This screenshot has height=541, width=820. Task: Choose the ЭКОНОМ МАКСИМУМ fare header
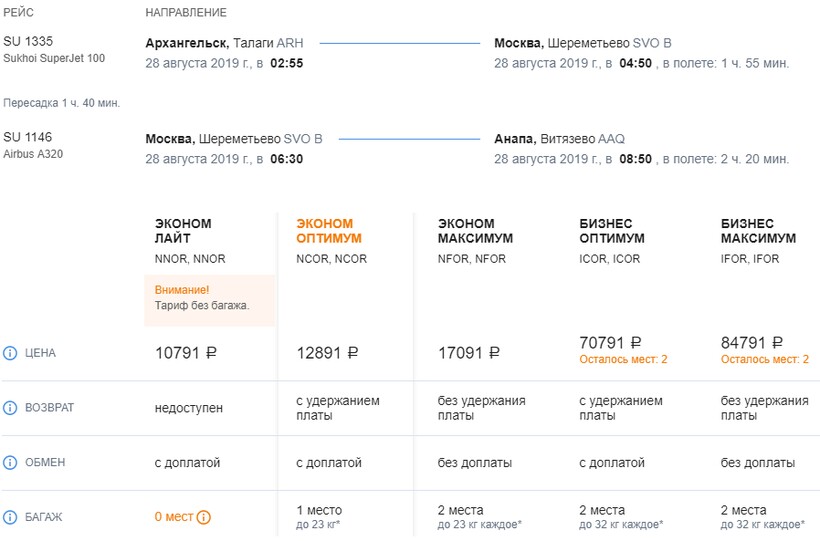tap(475, 231)
